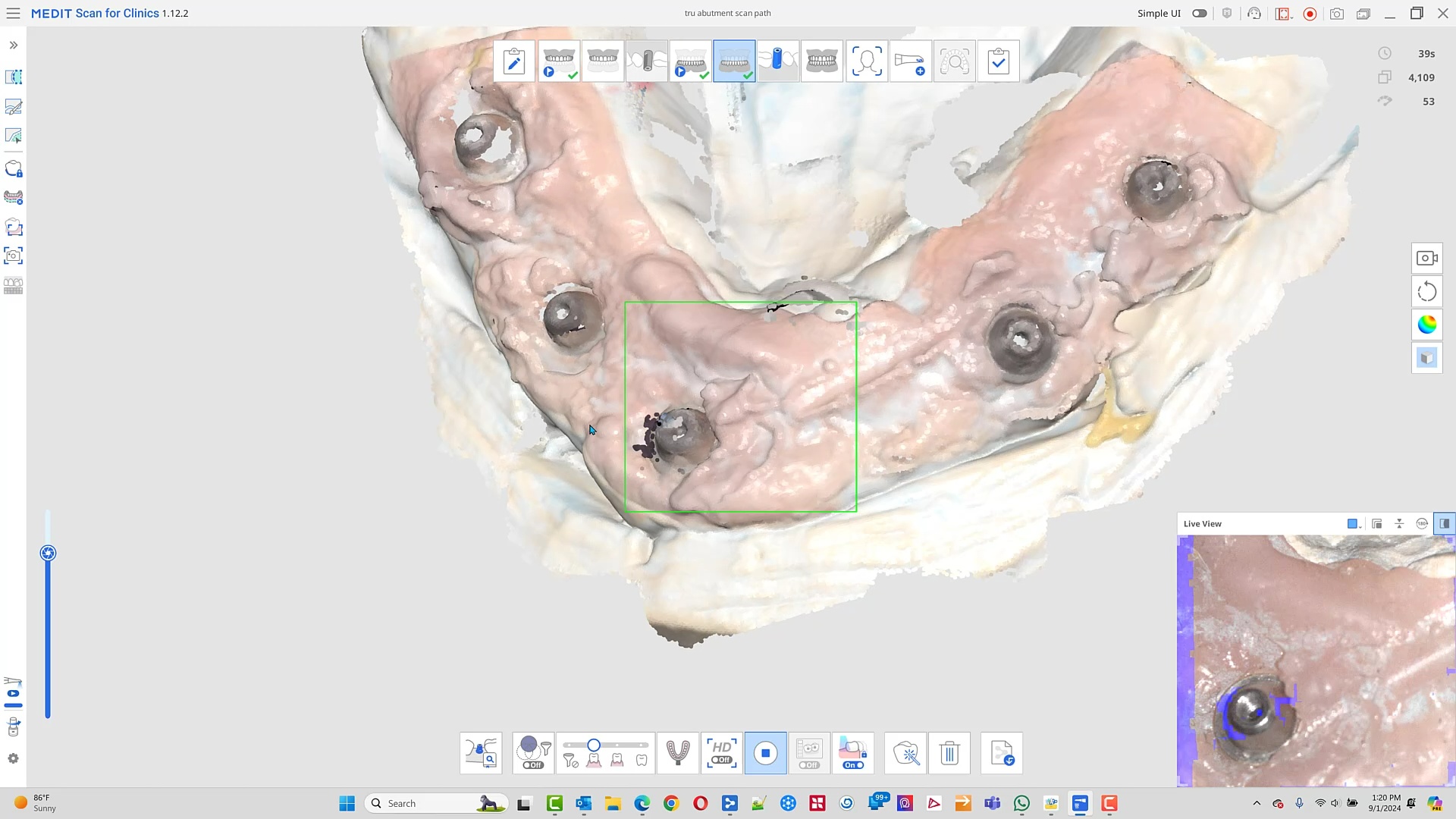Open the scan guide search icon
Viewport: 1456px width, 819px height.
(x=481, y=753)
